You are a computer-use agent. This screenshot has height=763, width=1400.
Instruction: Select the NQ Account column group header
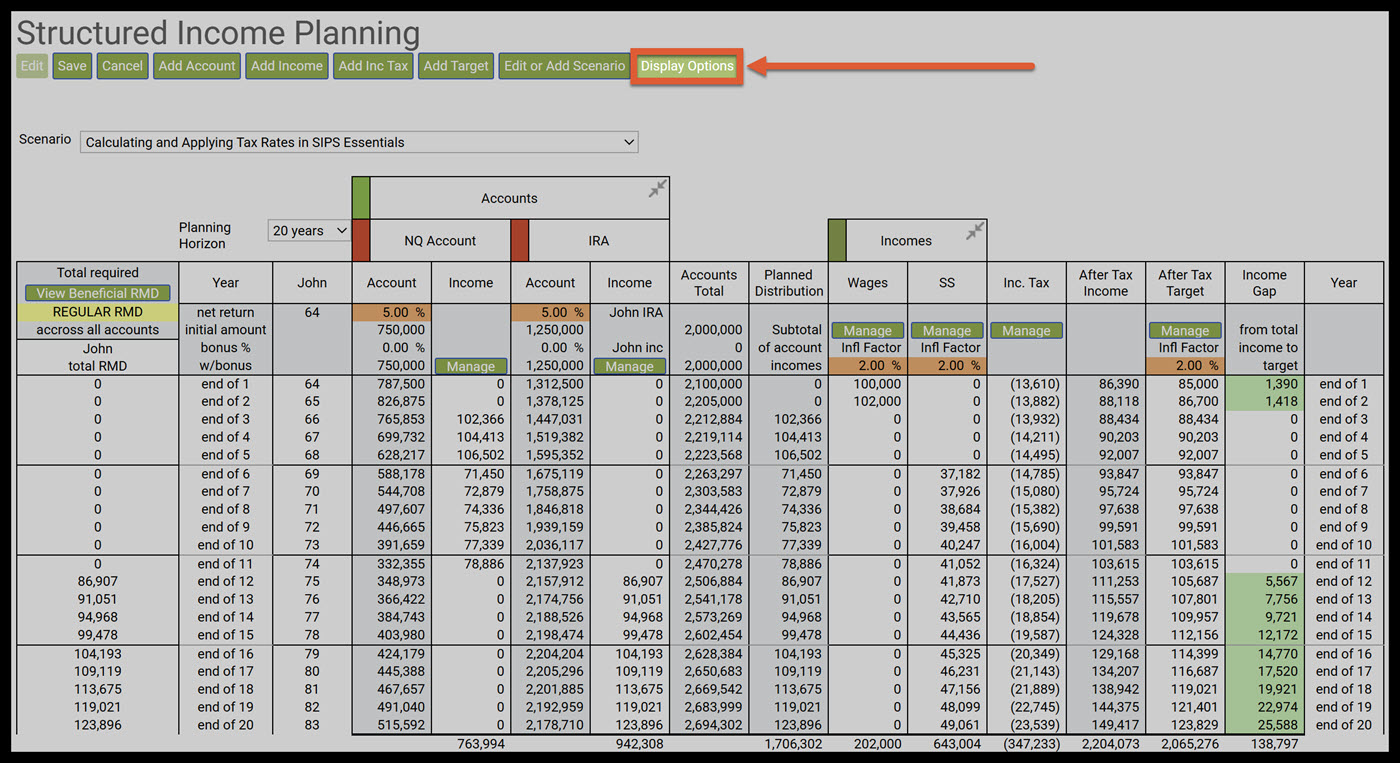[x=440, y=241]
